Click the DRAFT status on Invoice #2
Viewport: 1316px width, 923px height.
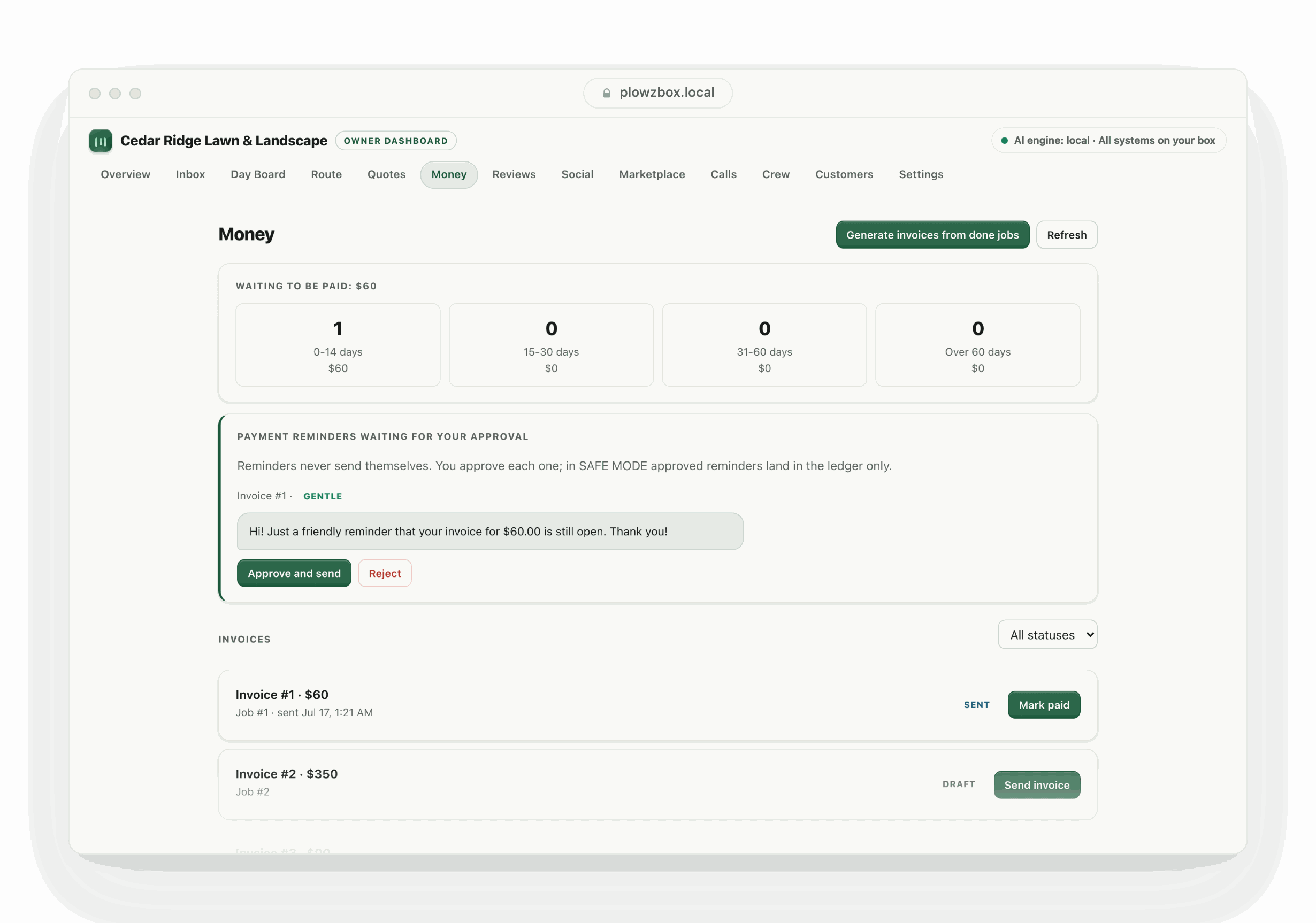coord(958,784)
